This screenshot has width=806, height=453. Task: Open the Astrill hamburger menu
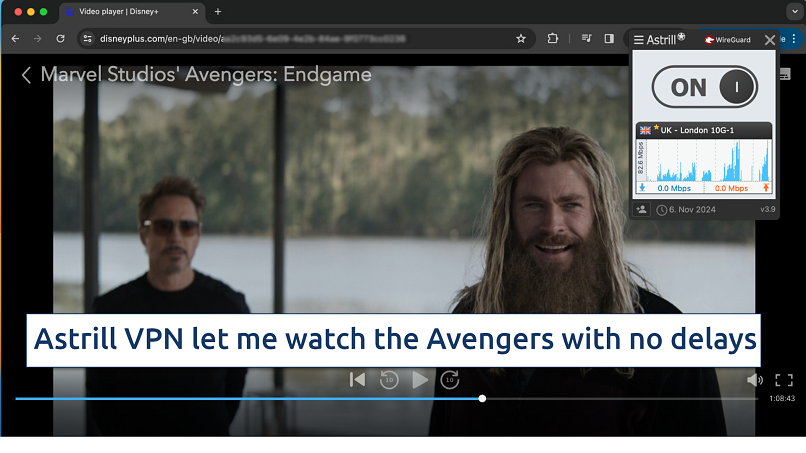pos(639,40)
